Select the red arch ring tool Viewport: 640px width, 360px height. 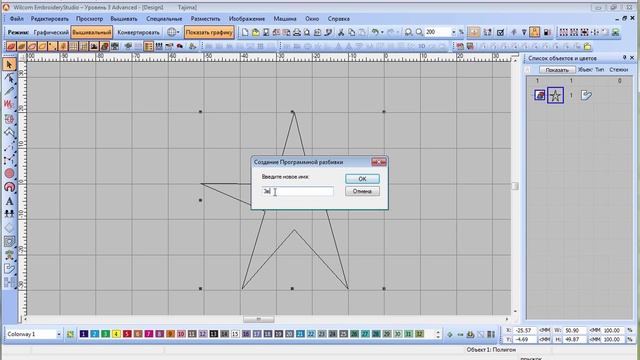pyautogui.click(x=9, y=187)
